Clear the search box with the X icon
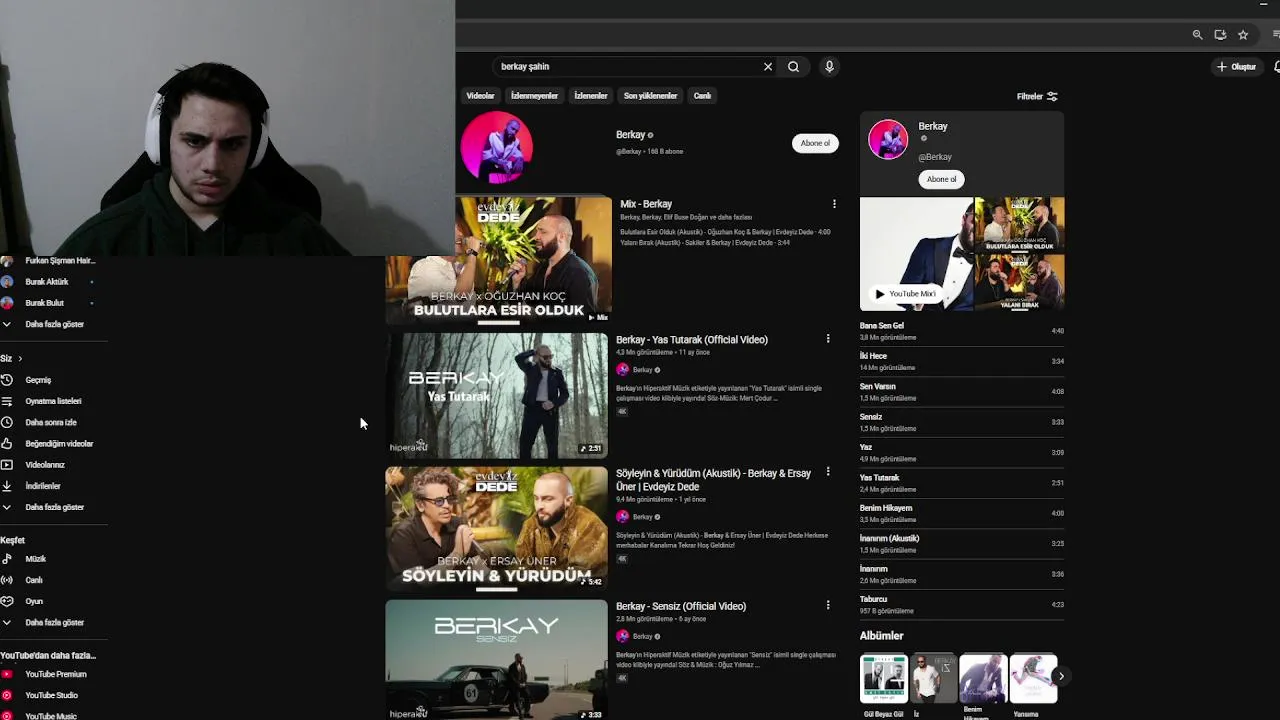The image size is (1280, 720). click(x=768, y=67)
